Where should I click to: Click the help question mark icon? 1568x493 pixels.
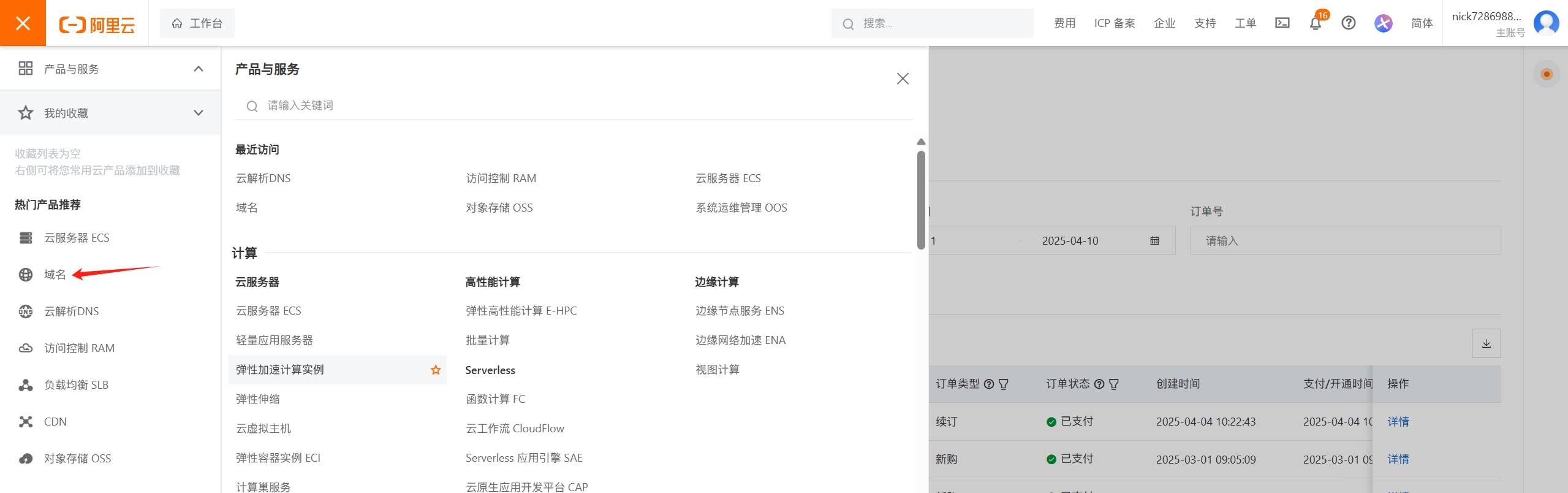click(x=1348, y=23)
